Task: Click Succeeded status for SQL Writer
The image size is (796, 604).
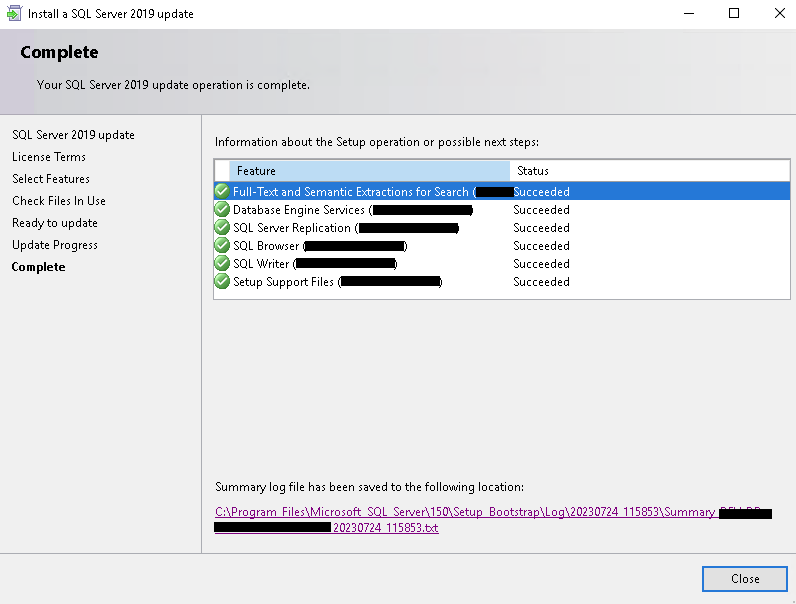Action: [x=541, y=263]
